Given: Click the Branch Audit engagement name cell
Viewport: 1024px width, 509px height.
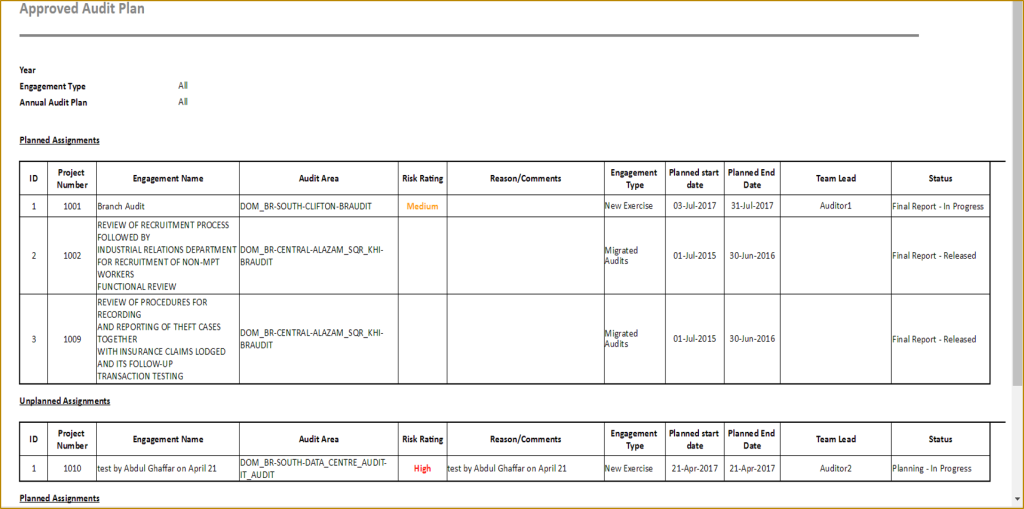Looking at the screenshot, I should [x=167, y=206].
